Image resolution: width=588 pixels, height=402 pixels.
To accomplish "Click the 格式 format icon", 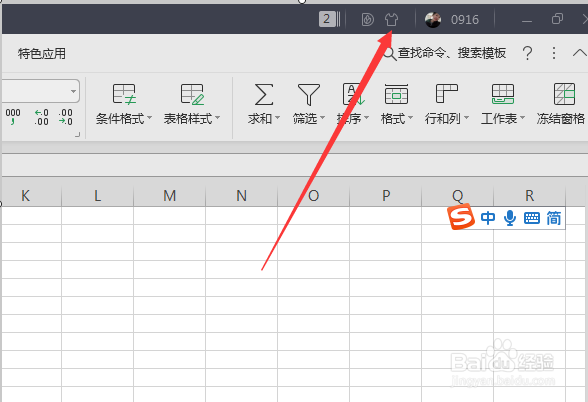I will [396, 94].
